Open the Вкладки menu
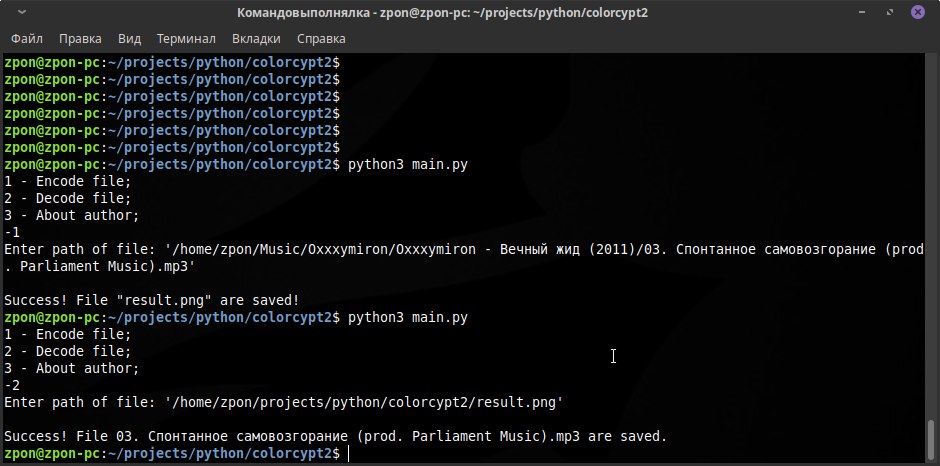940x466 pixels. 257,38
